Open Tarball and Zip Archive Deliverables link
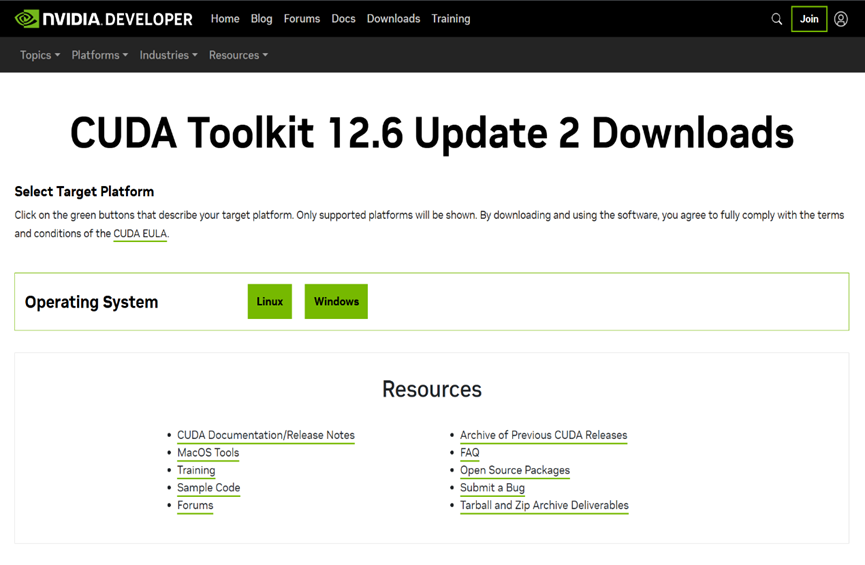The width and height of the screenshot is (865, 565). [x=544, y=505]
